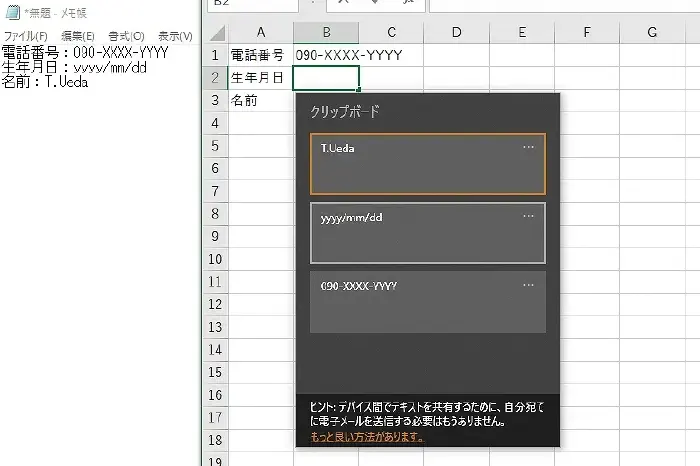Image resolution: width=700 pixels, height=466 pixels.
Task: Open the もっと良い方法があります link
Action: click(x=367, y=437)
